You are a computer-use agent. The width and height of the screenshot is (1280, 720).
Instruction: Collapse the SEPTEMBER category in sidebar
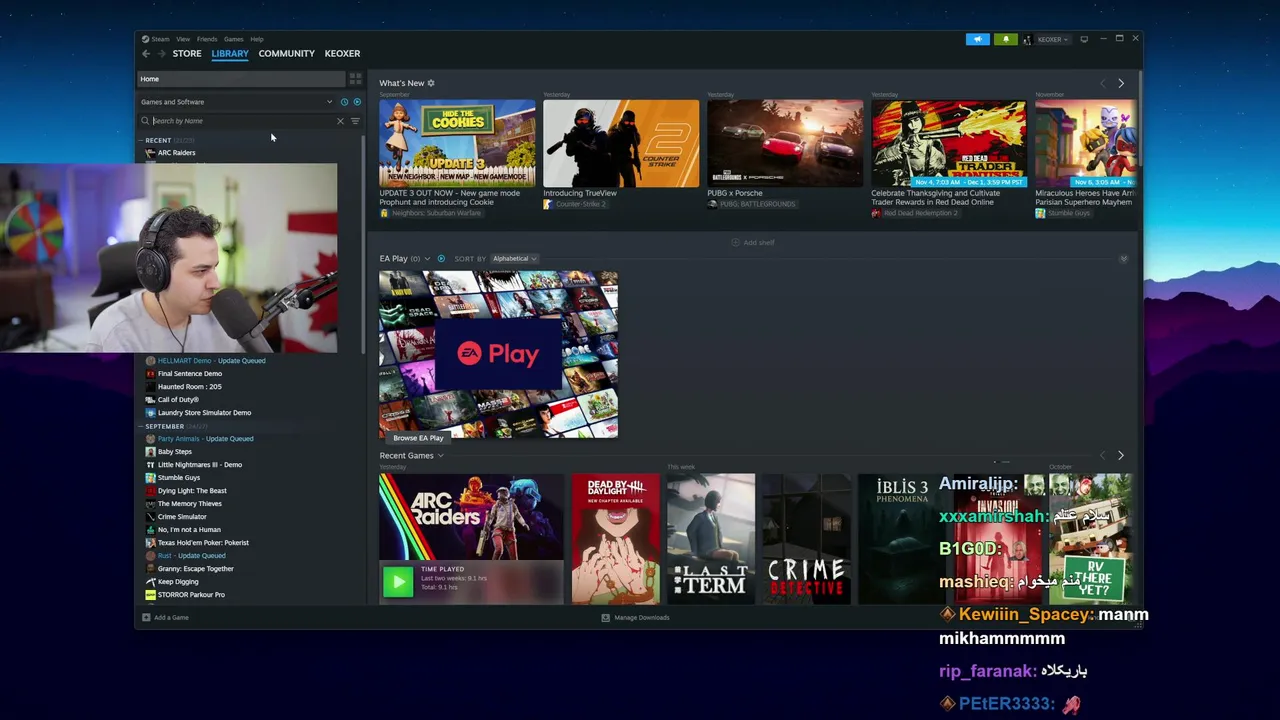[141, 427]
